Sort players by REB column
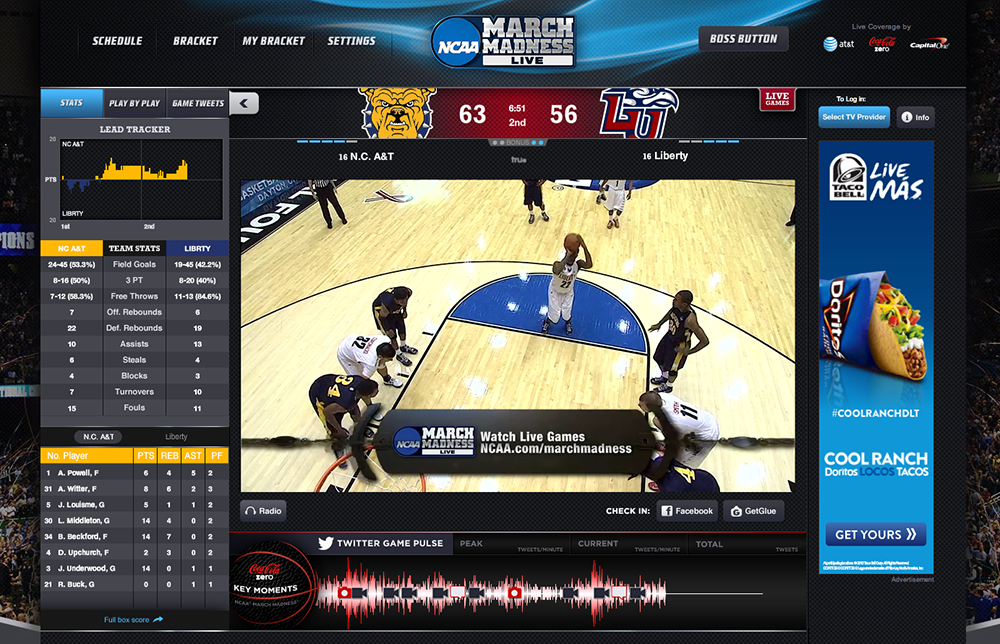Viewport: 1000px width, 644px height. click(169, 455)
